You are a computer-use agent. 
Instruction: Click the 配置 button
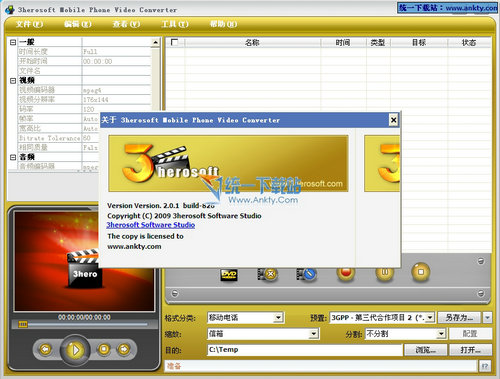(x=470, y=334)
